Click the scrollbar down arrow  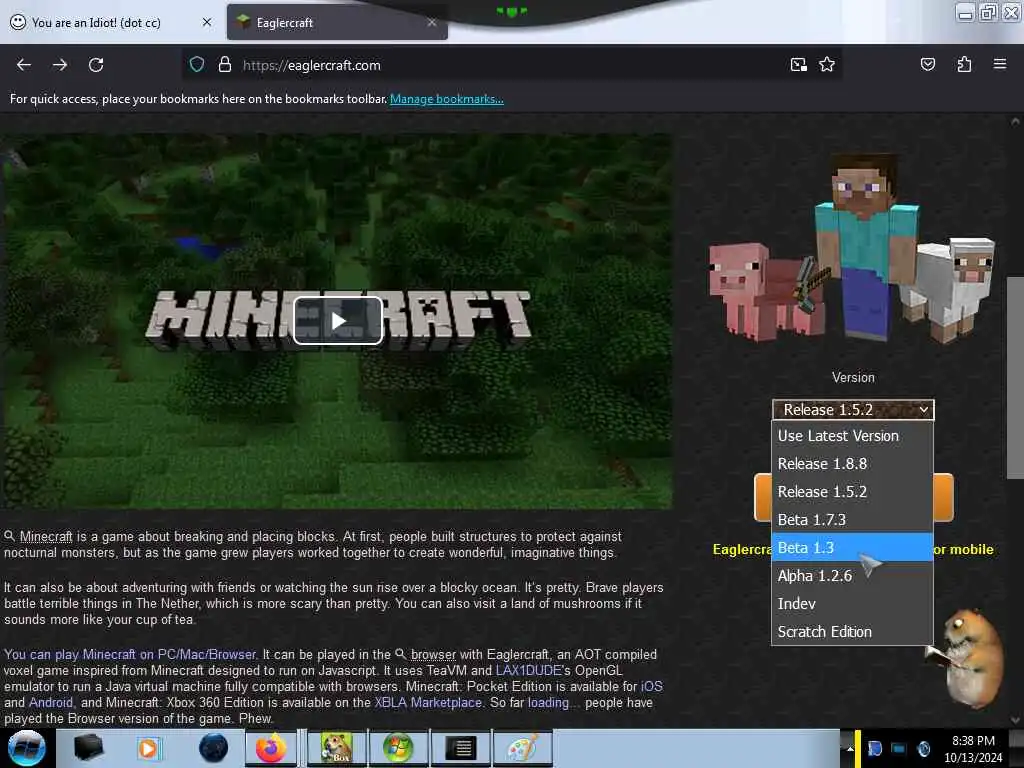click(x=1015, y=720)
